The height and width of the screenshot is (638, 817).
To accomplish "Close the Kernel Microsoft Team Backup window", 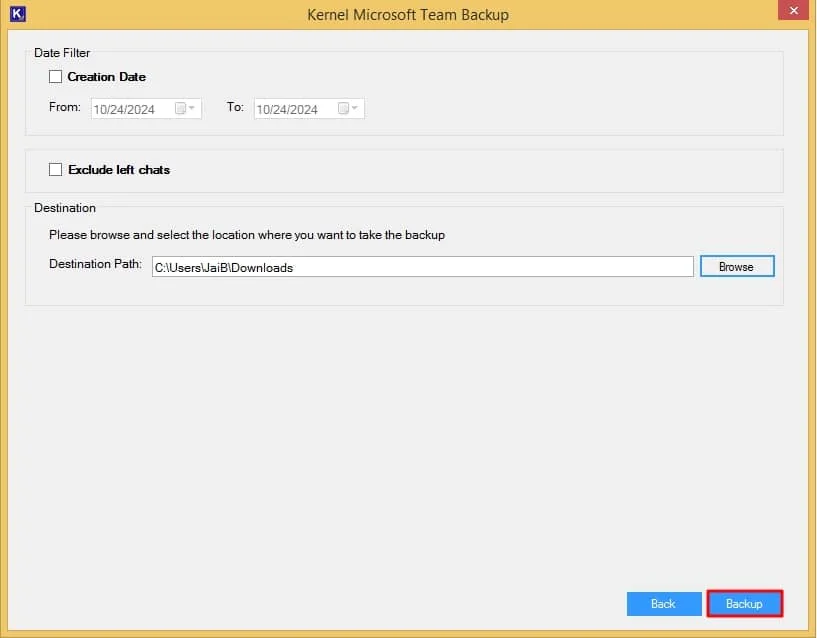I will [793, 10].
